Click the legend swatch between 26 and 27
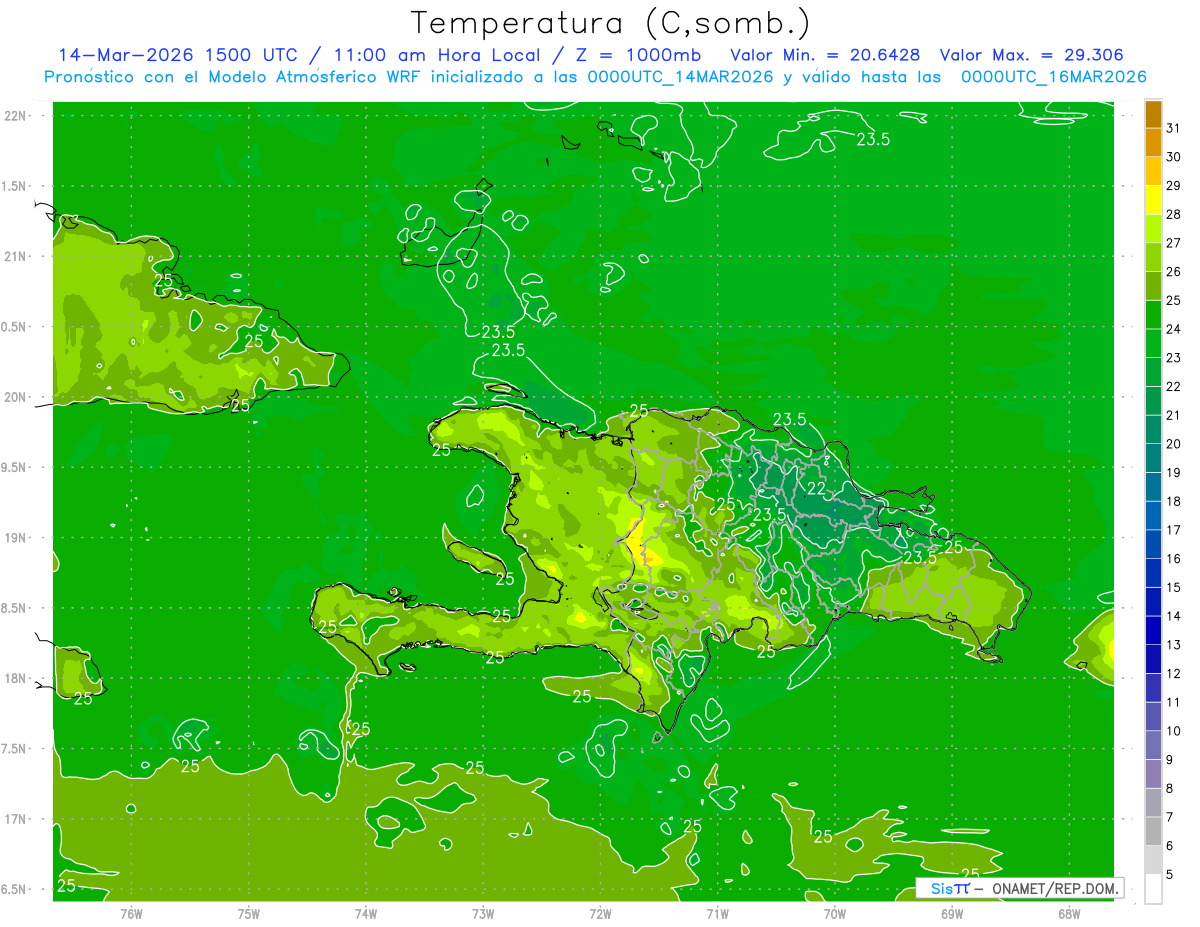Image resolution: width=1200 pixels, height=927 pixels. [x=1153, y=257]
